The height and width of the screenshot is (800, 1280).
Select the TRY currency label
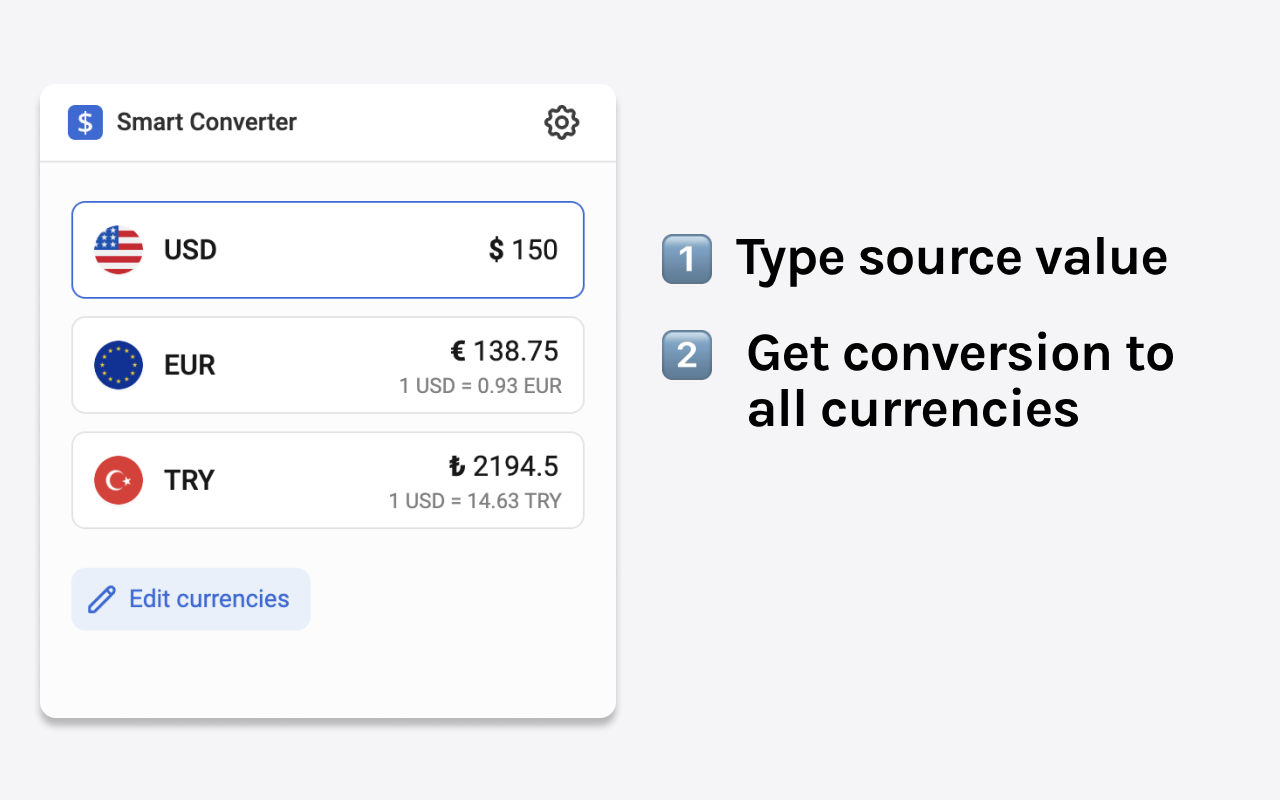coord(190,480)
